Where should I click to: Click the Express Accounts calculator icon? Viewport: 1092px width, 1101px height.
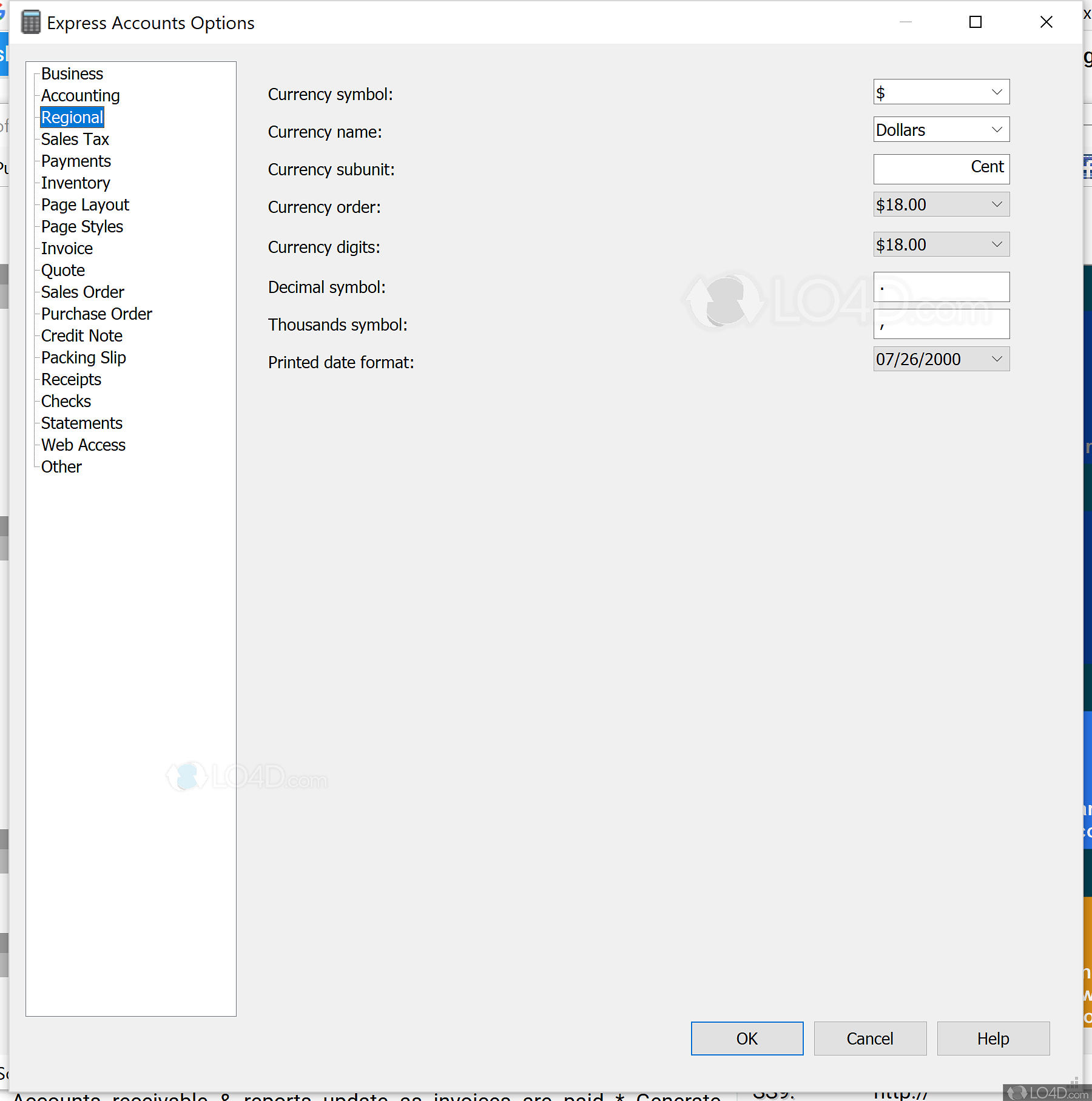[x=31, y=22]
